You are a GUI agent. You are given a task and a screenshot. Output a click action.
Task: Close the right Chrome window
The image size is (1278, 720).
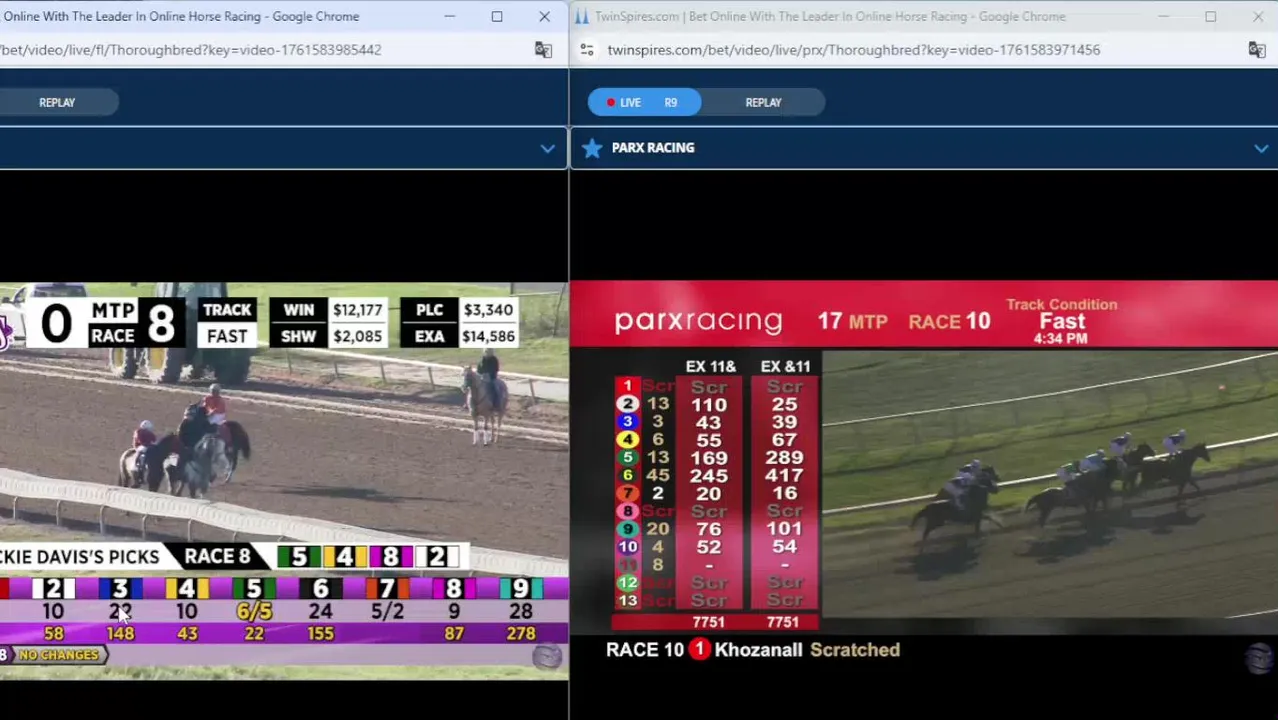pyautogui.click(x=1257, y=16)
